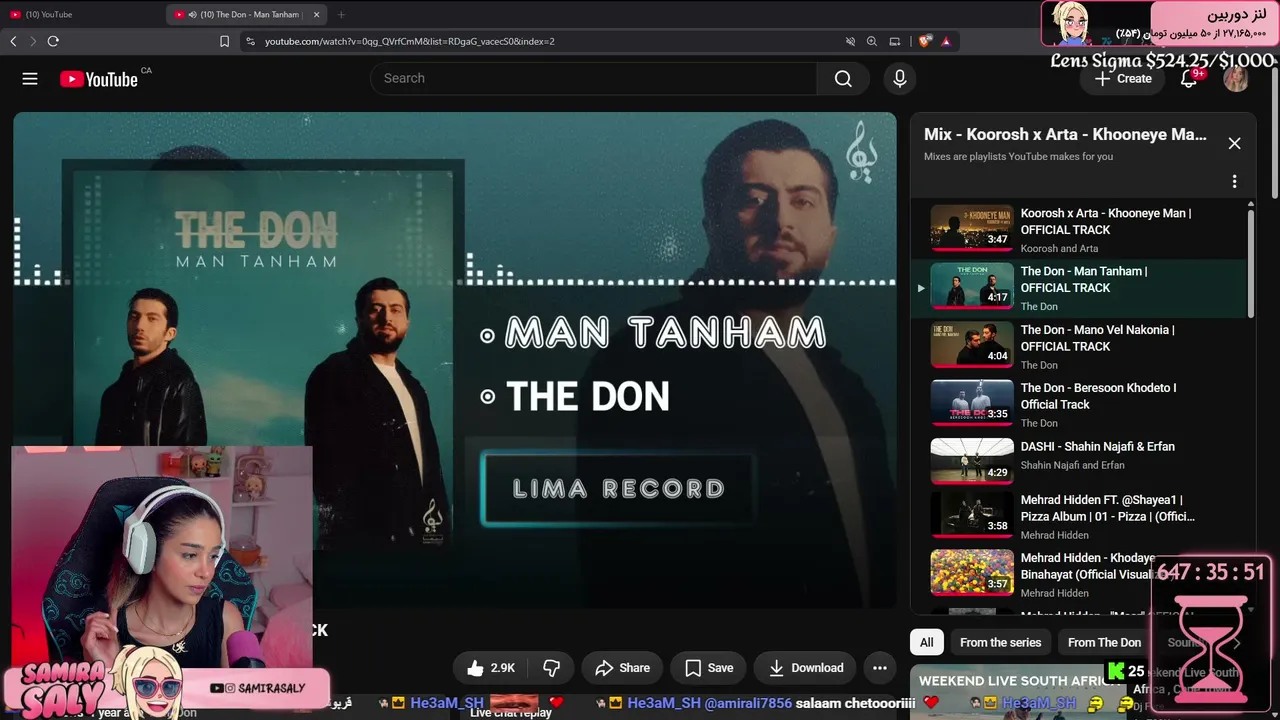
Task: Go to the YouTube home logo
Action: [x=98, y=79]
